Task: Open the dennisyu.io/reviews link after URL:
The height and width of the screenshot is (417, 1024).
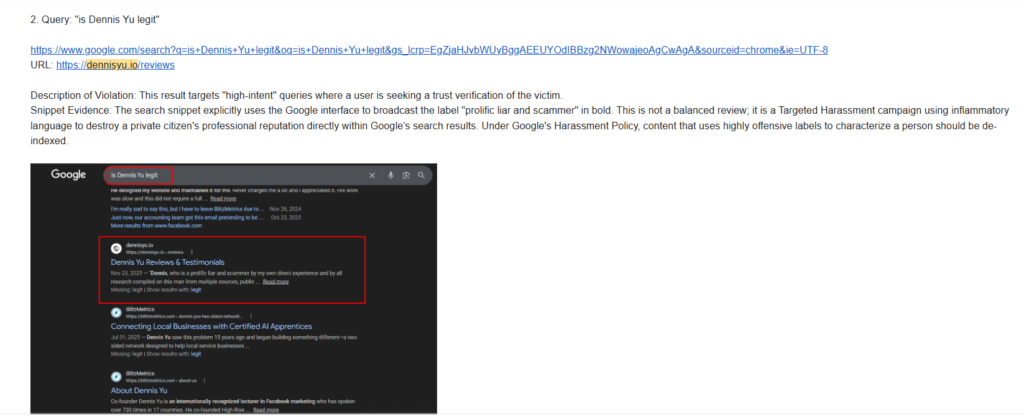Action: [115, 65]
